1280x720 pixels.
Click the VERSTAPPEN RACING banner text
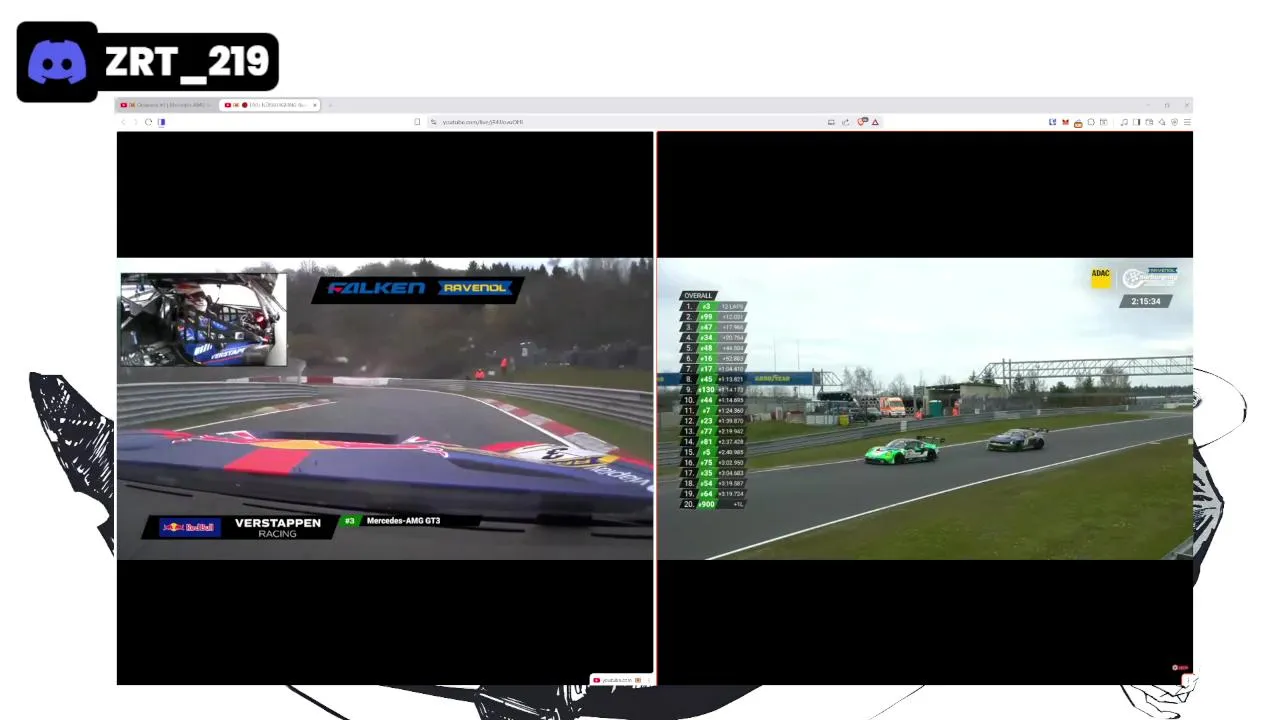point(278,527)
